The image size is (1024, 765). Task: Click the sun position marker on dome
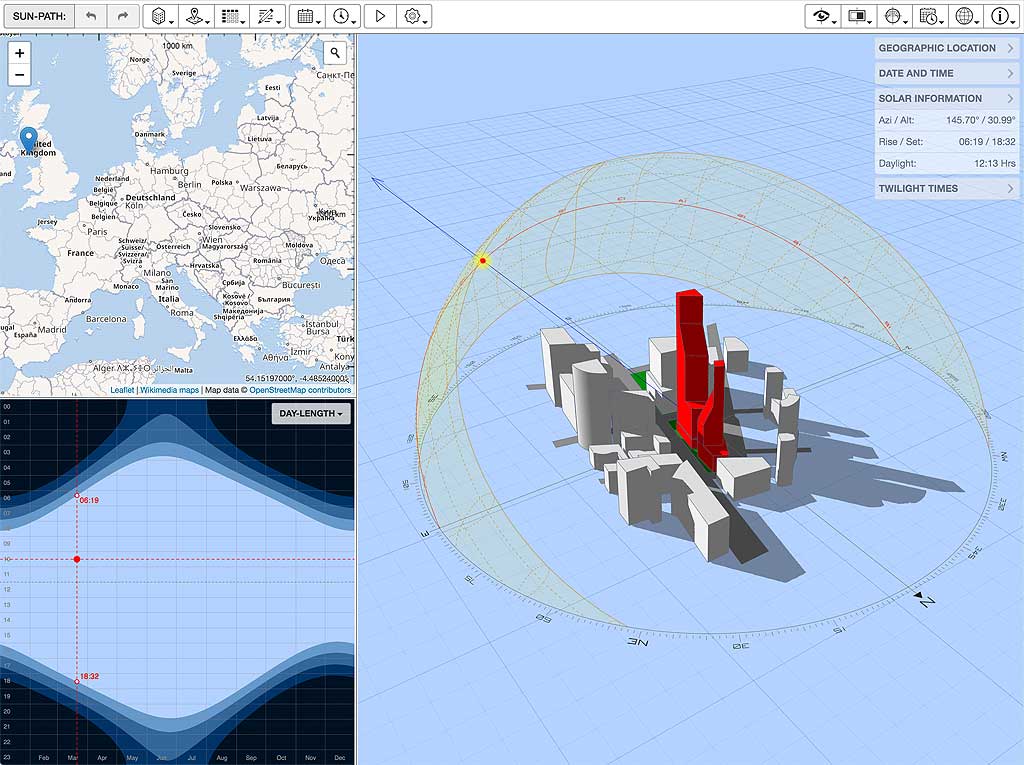point(483,261)
